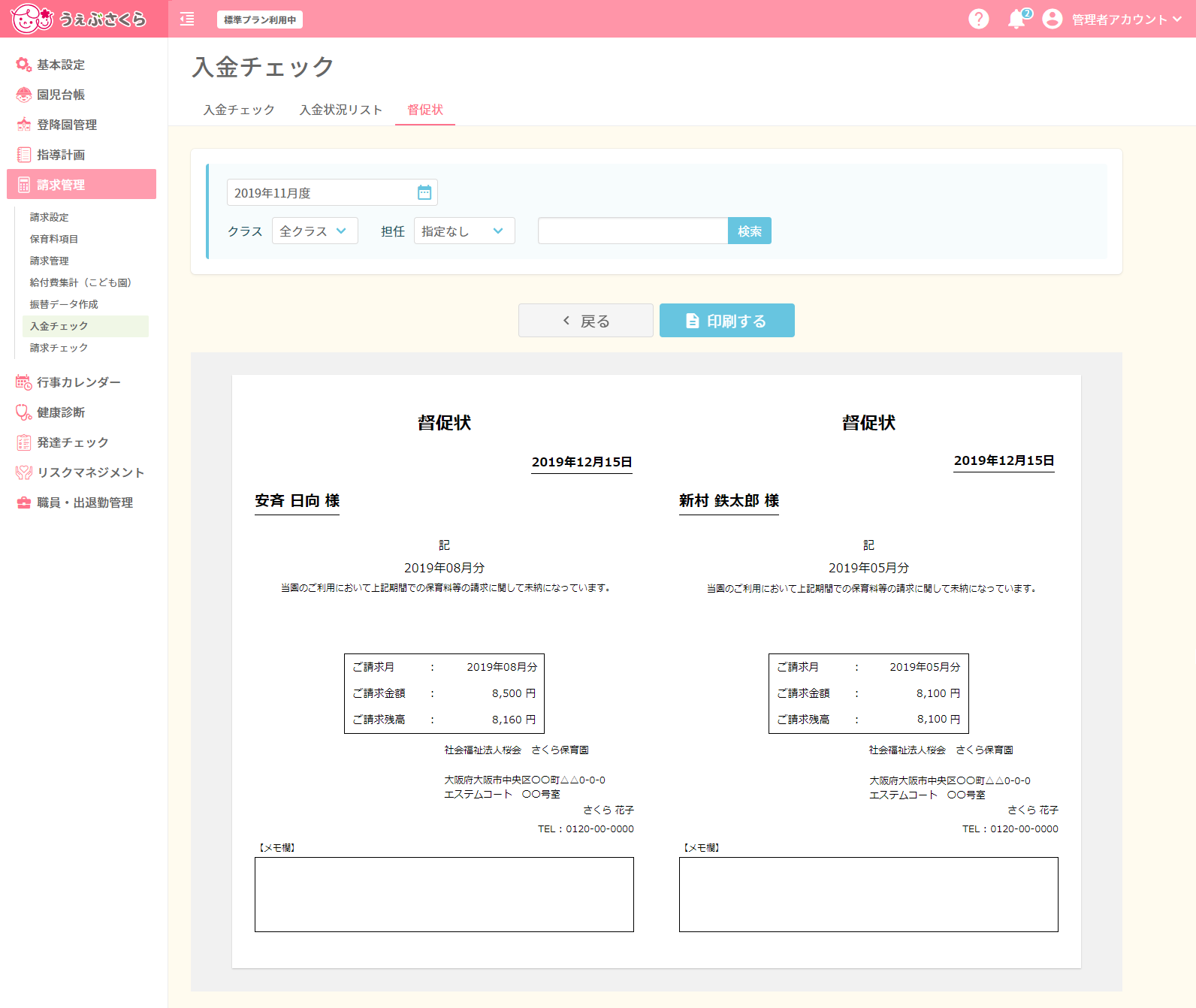
Task: Switch to the 入金チェック tab
Action: click(239, 110)
